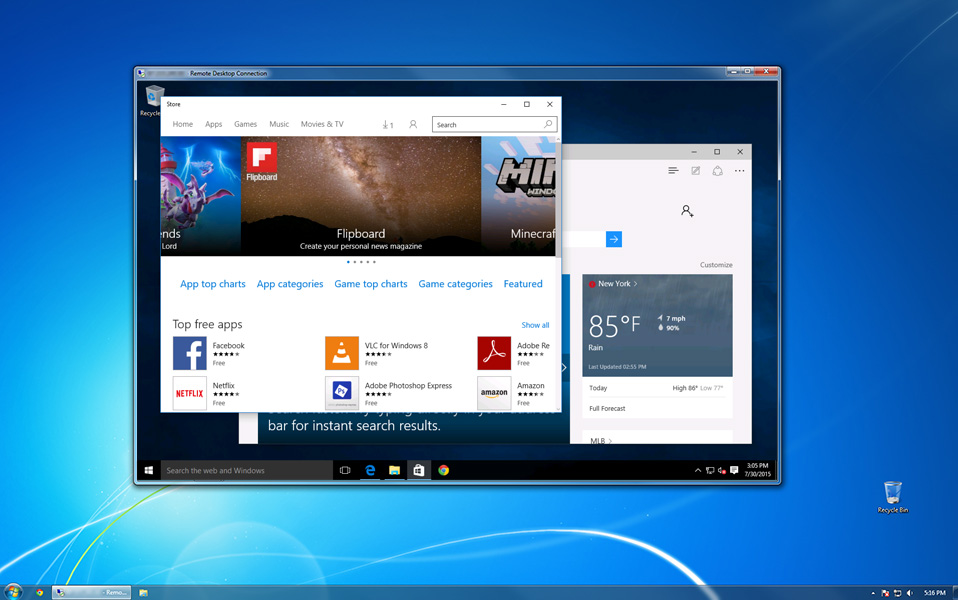958x600 pixels.
Task: Click Customize in the Edge news feed
Action: point(716,265)
